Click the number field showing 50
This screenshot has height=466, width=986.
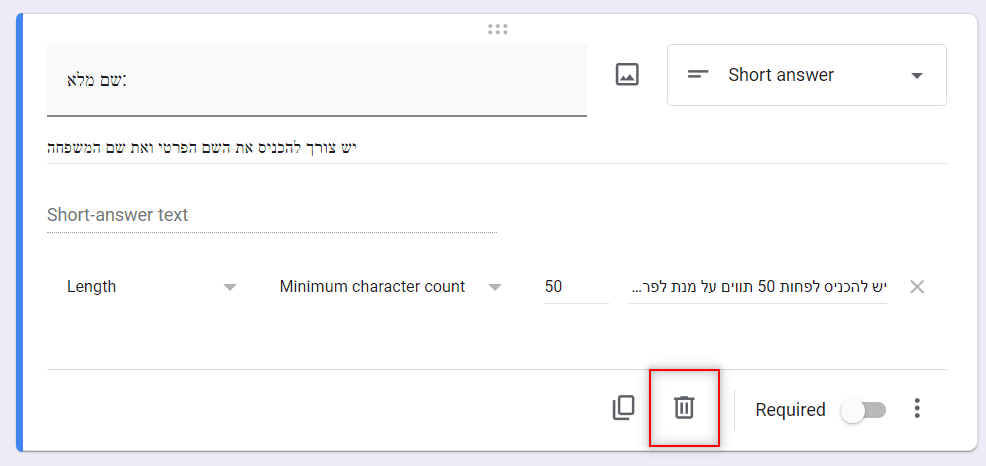point(575,287)
